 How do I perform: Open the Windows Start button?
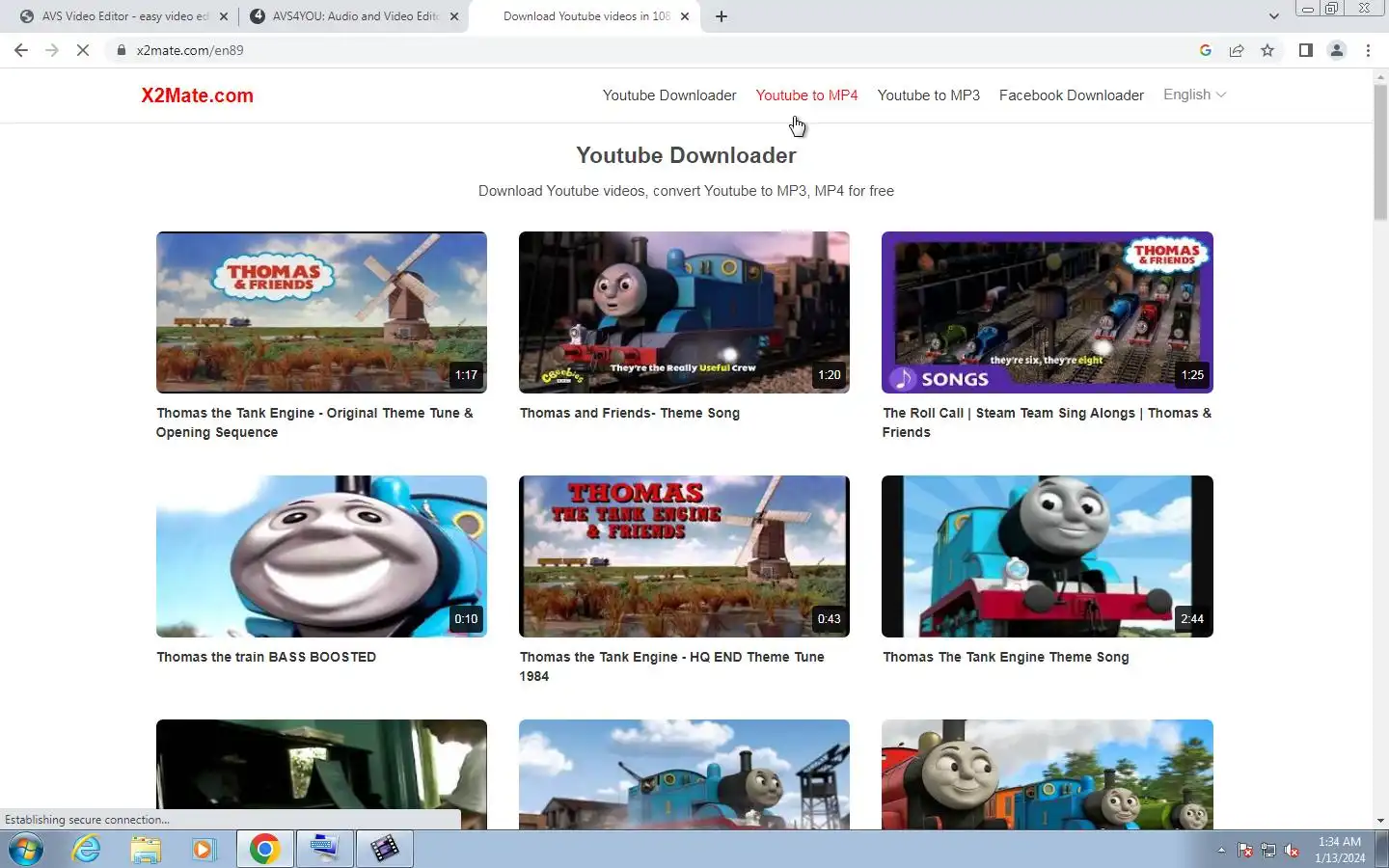coord(26,849)
